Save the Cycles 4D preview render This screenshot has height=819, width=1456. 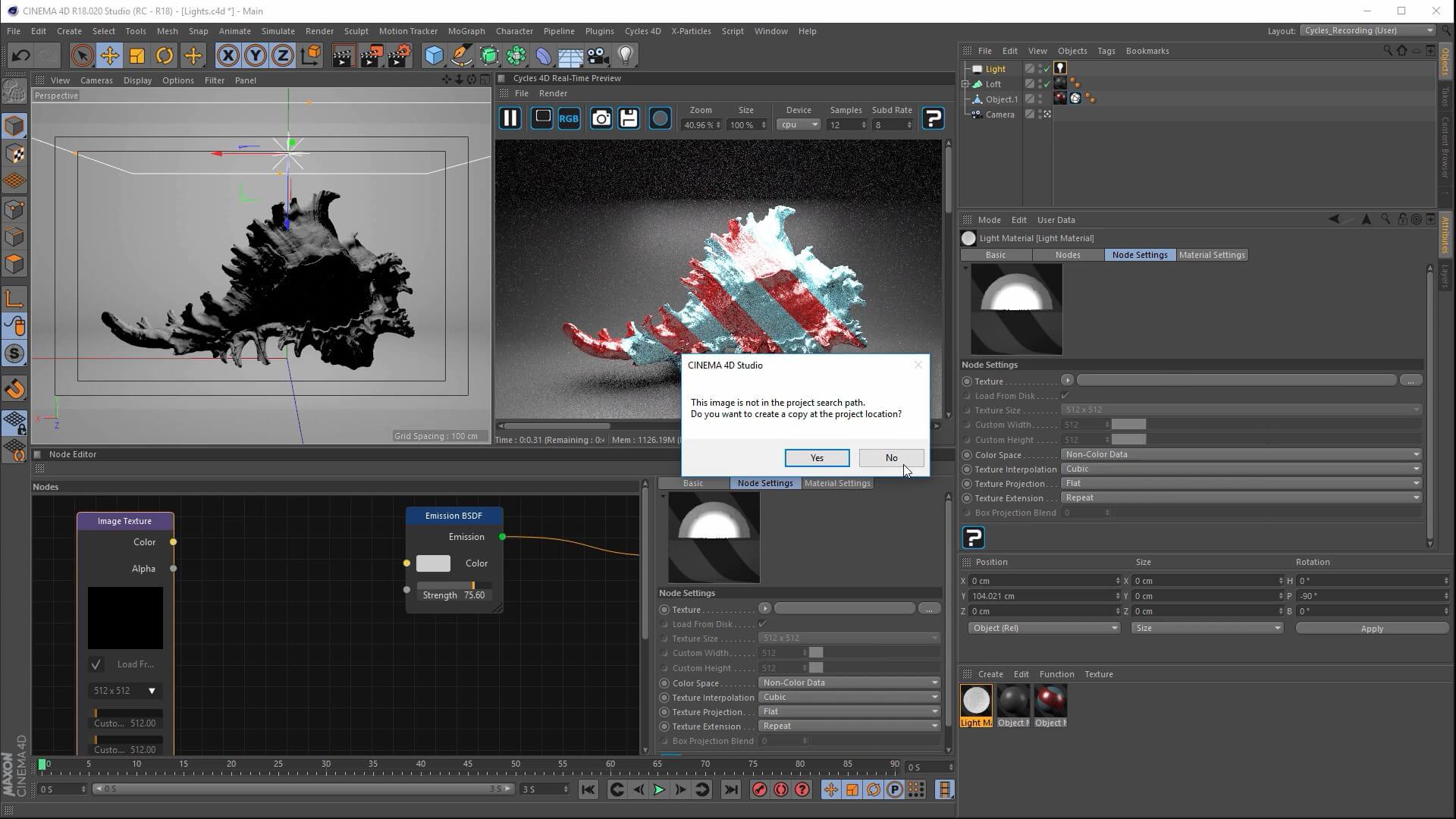click(629, 118)
